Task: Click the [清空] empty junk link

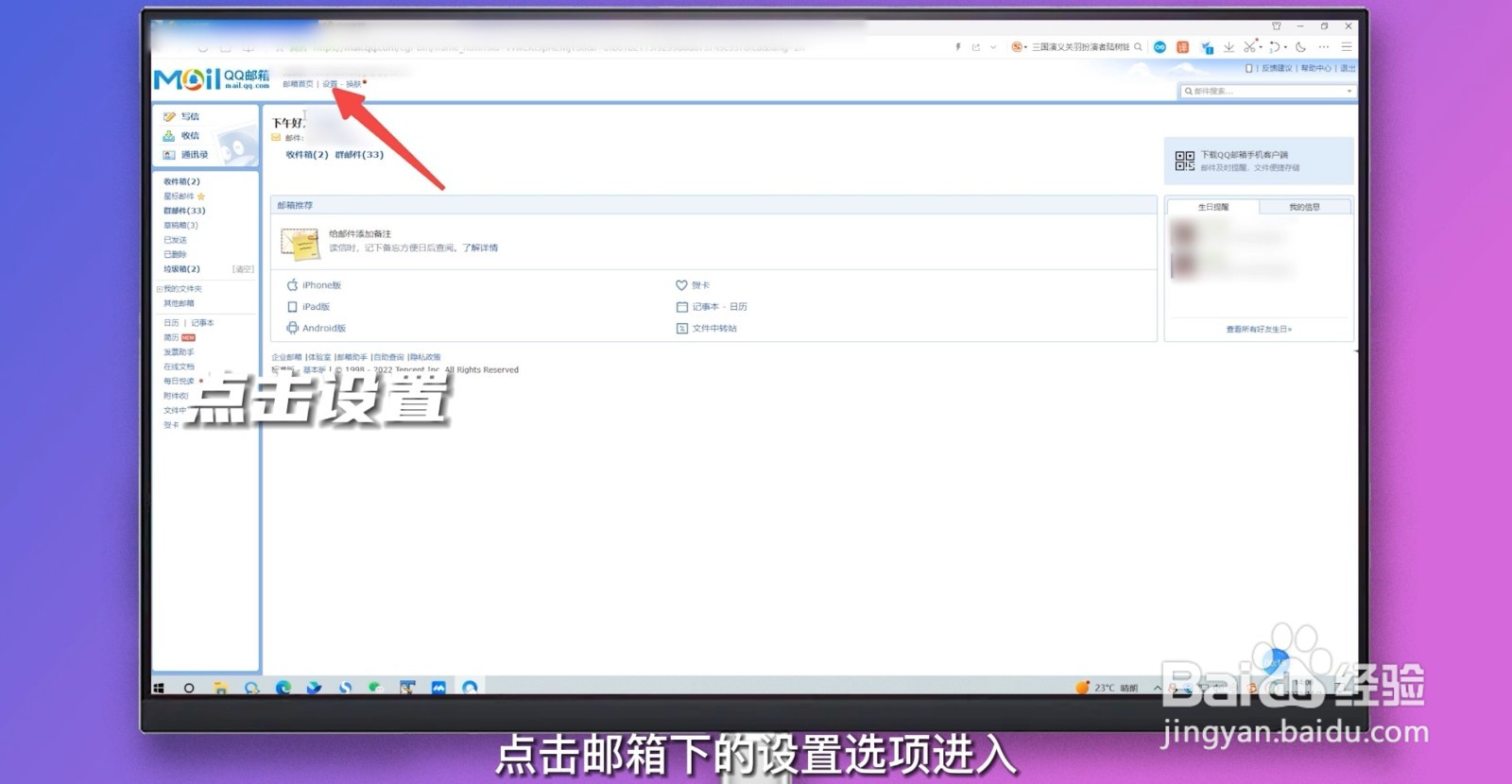Action: coord(243,269)
